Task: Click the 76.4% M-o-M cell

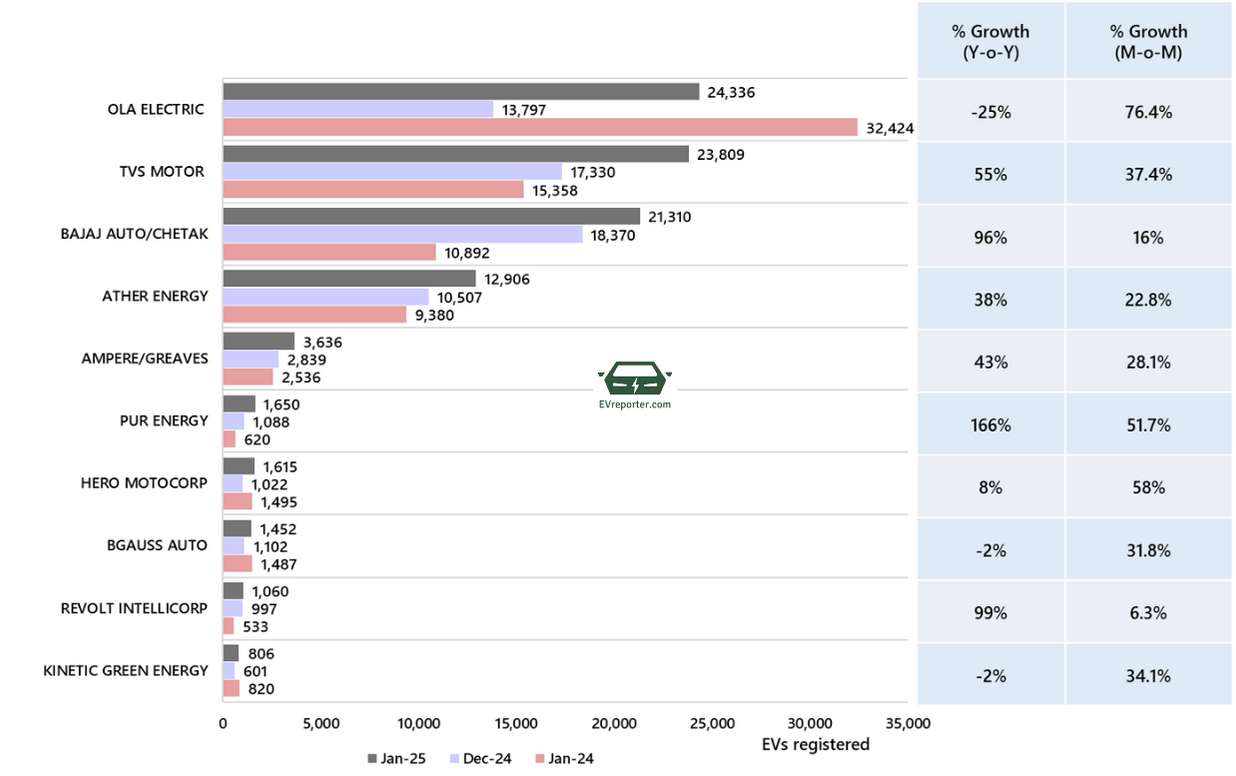Action: coord(1148,112)
